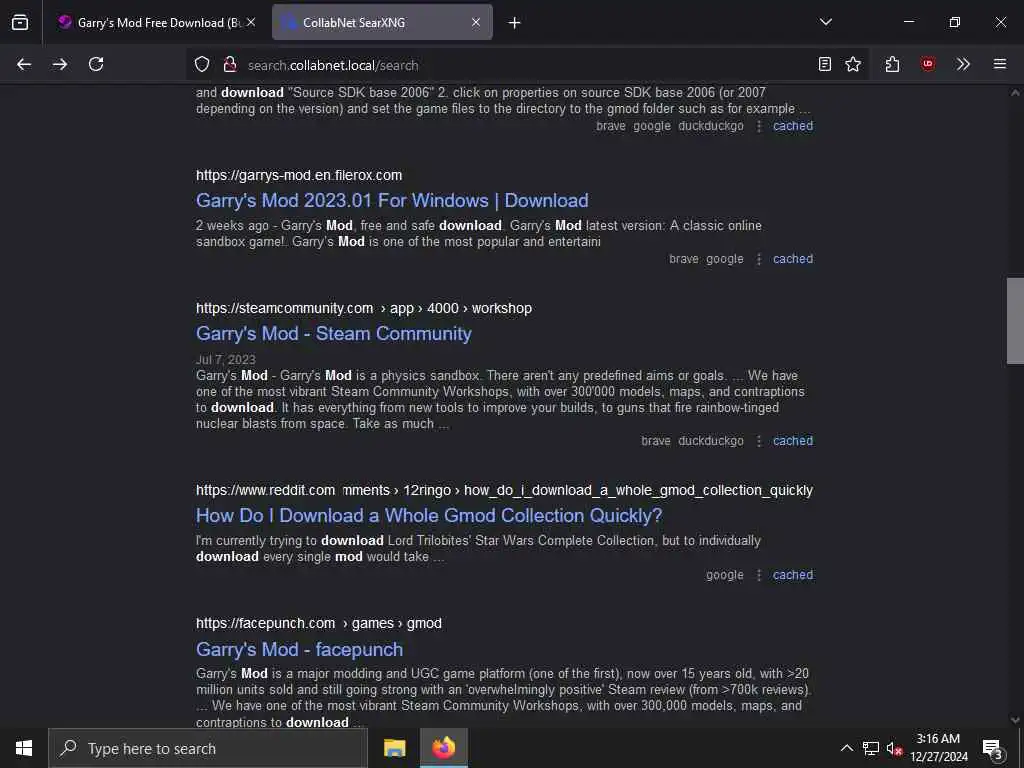The image size is (1024, 768).
Task: Click the scrollbar down arrow
Action: tap(1015, 720)
